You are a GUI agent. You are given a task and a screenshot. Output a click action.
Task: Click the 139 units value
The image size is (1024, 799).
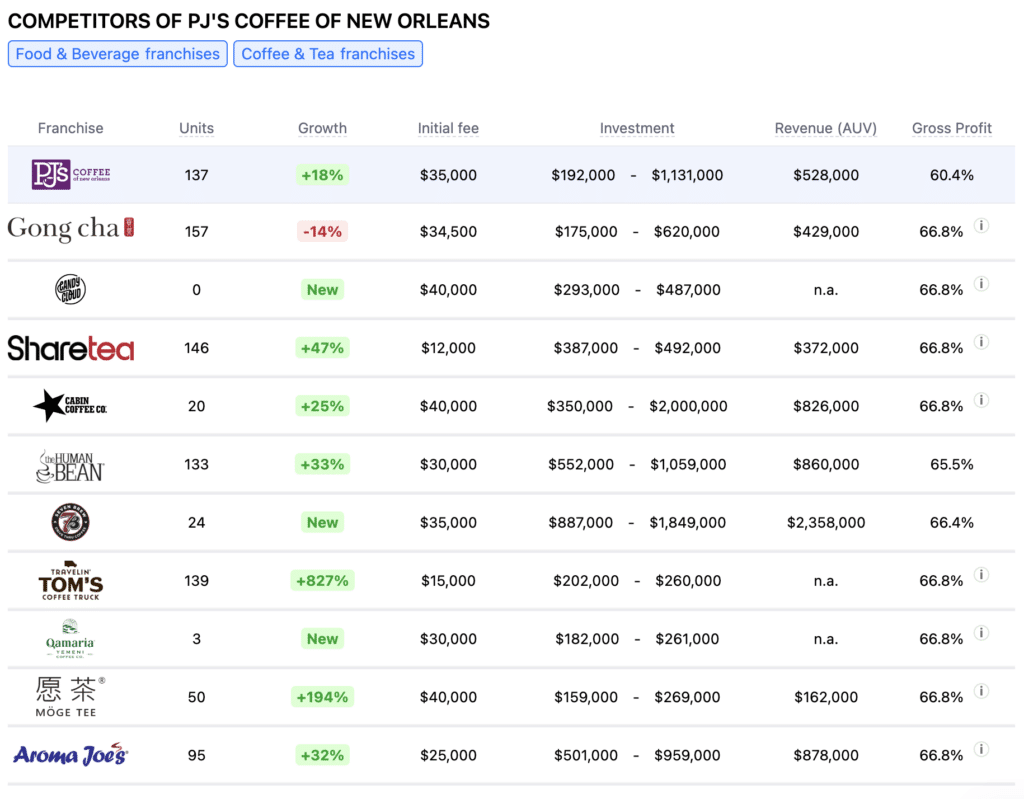(x=197, y=581)
